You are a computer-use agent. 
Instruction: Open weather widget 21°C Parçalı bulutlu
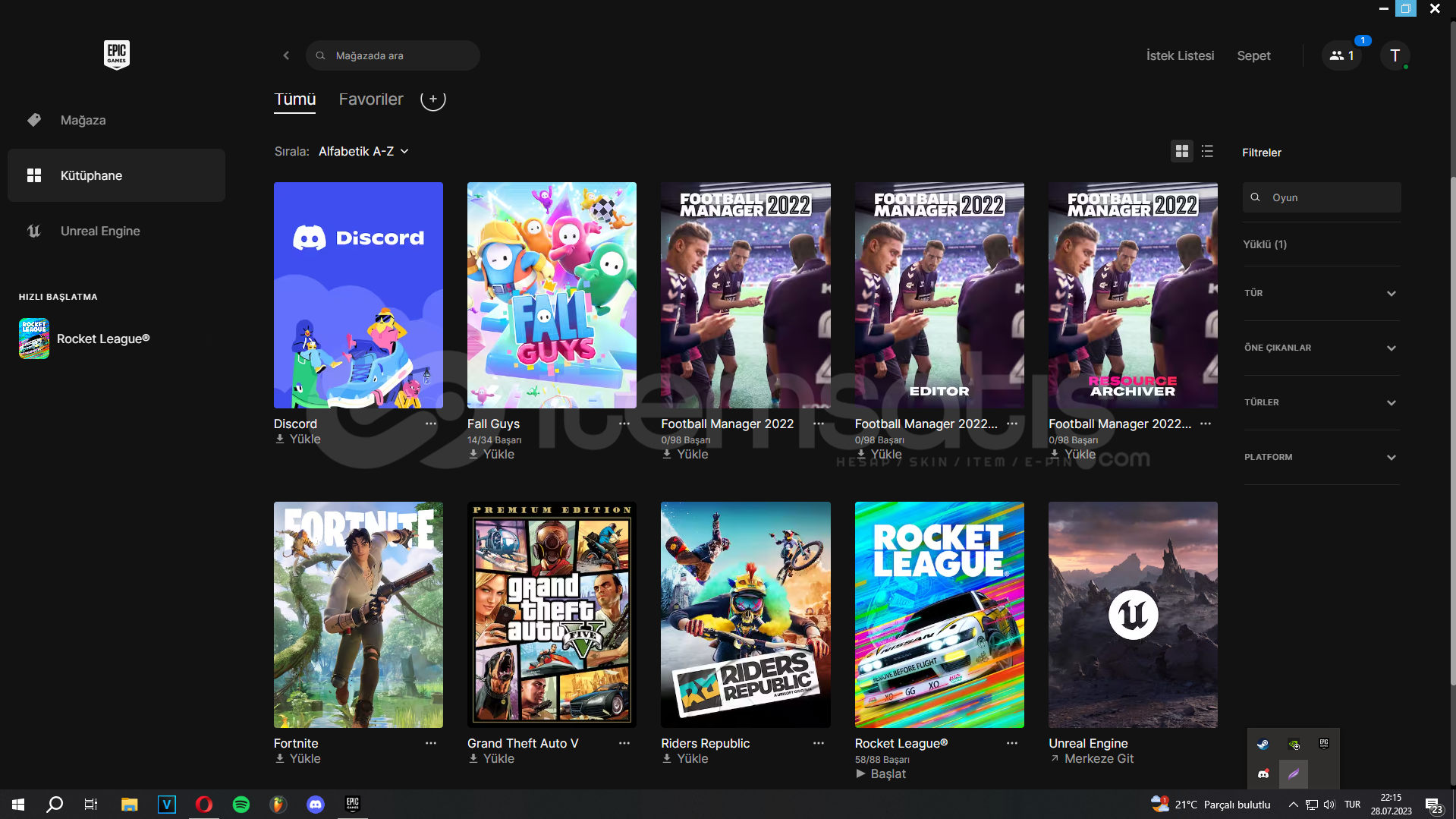tap(1211, 805)
